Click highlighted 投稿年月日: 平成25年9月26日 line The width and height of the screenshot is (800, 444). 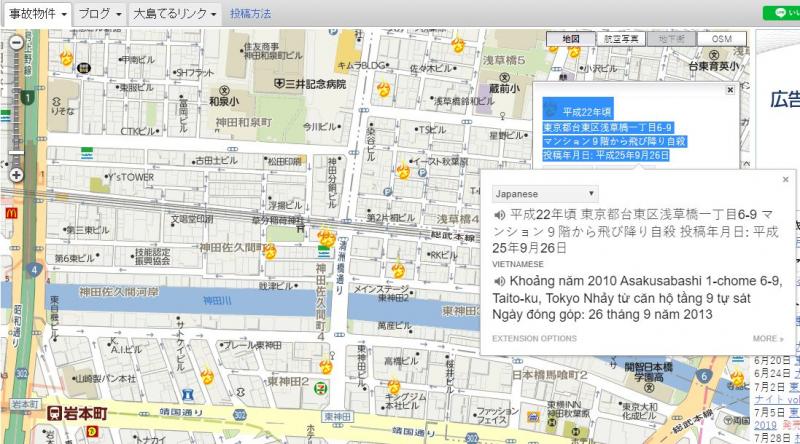[606, 155]
